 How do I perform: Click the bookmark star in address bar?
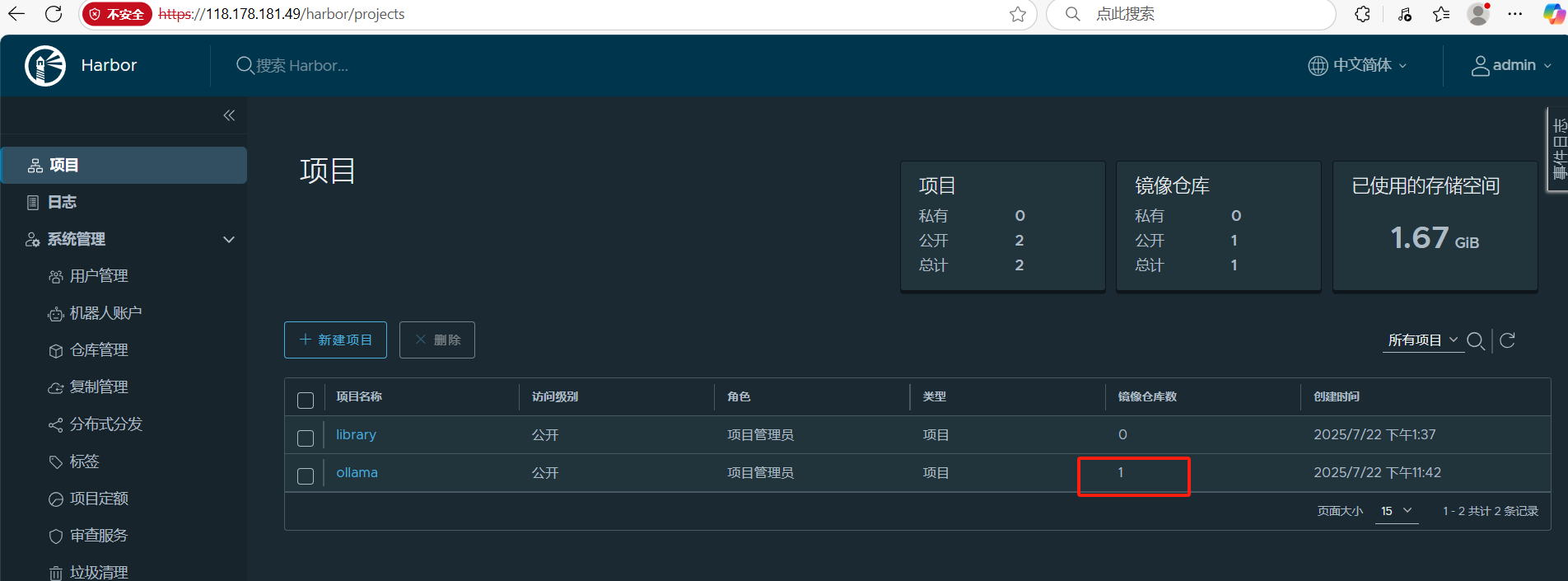click(x=1018, y=14)
